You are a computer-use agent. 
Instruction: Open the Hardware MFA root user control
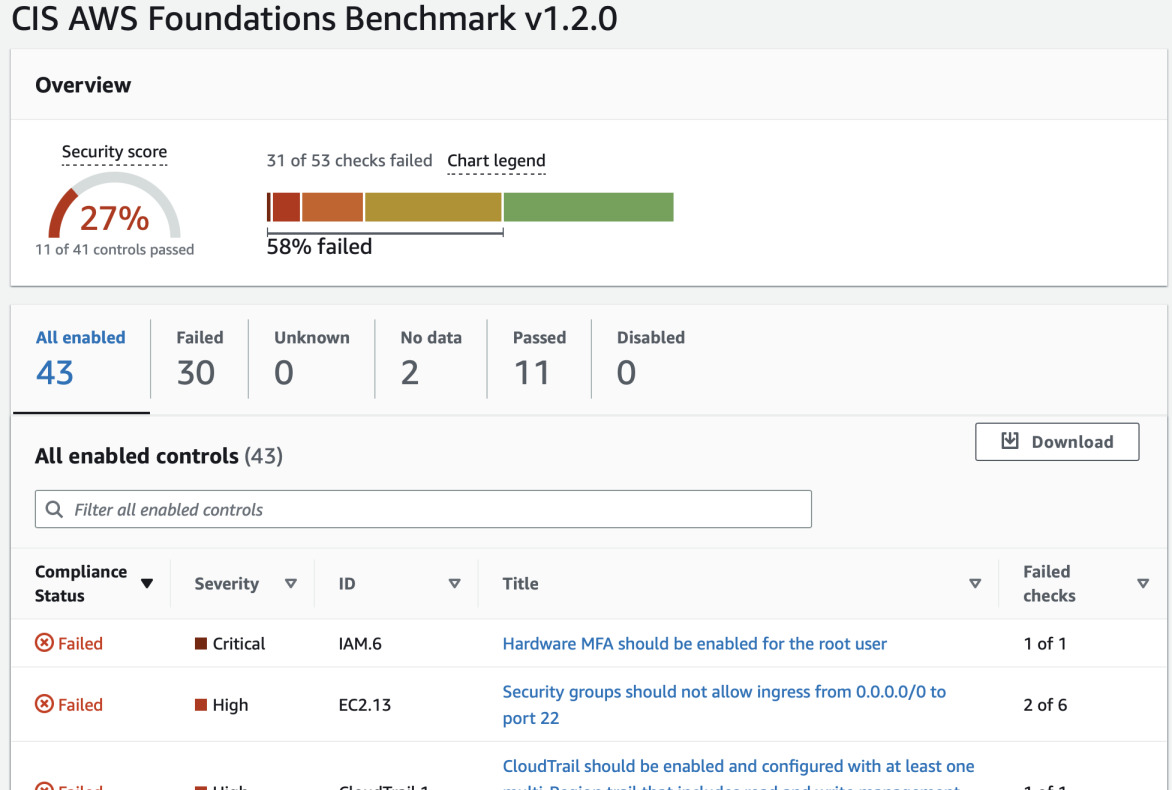pyautogui.click(x=694, y=644)
